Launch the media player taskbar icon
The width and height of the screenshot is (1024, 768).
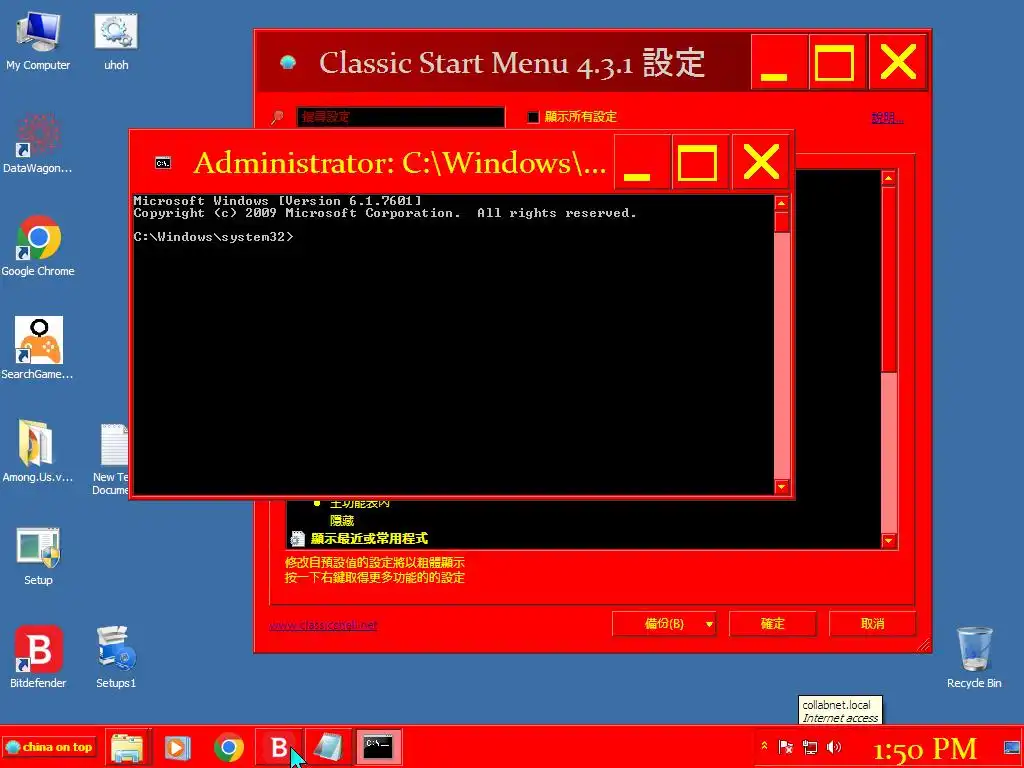(177, 747)
